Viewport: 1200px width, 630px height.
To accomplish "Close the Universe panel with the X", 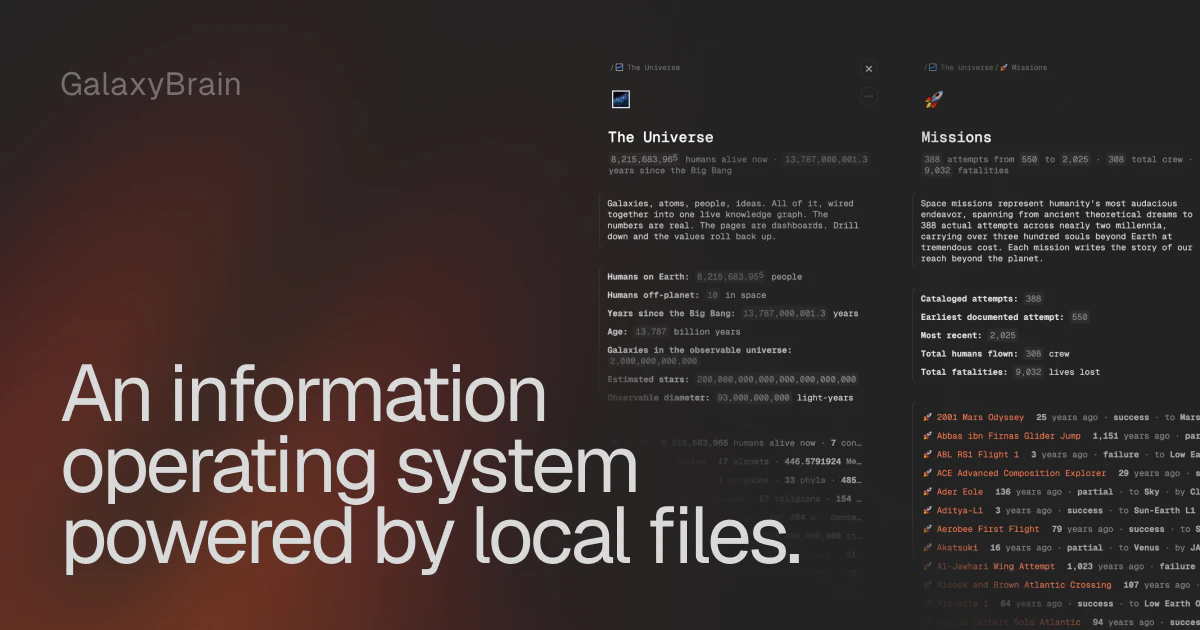I will pyautogui.click(x=868, y=69).
